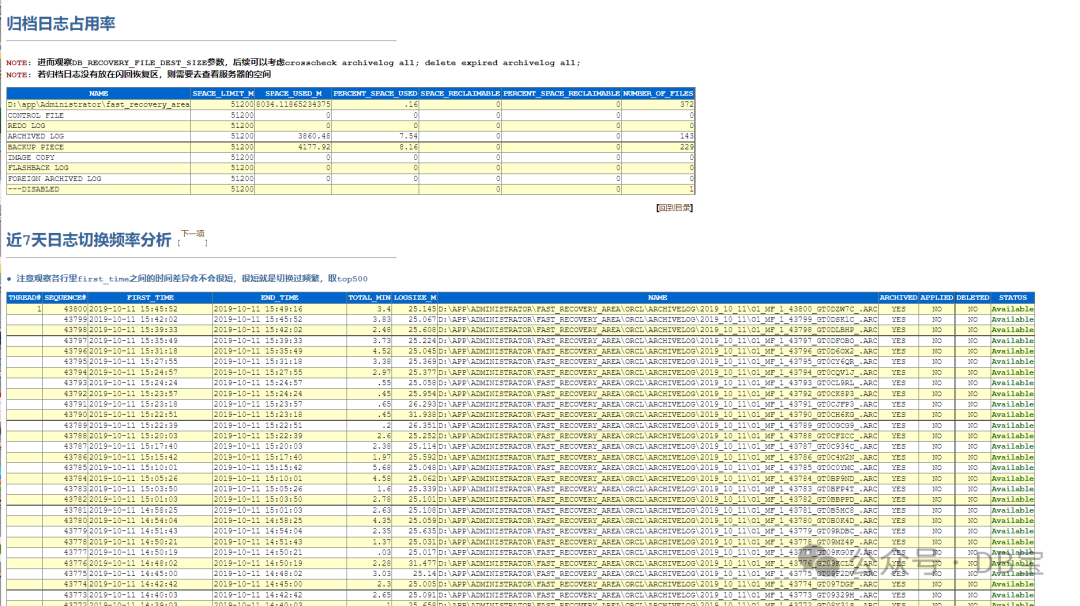Click the 回到目录 link
Image resolution: width=1080 pixels, height=606 pixels.
click(x=674, y=207)
